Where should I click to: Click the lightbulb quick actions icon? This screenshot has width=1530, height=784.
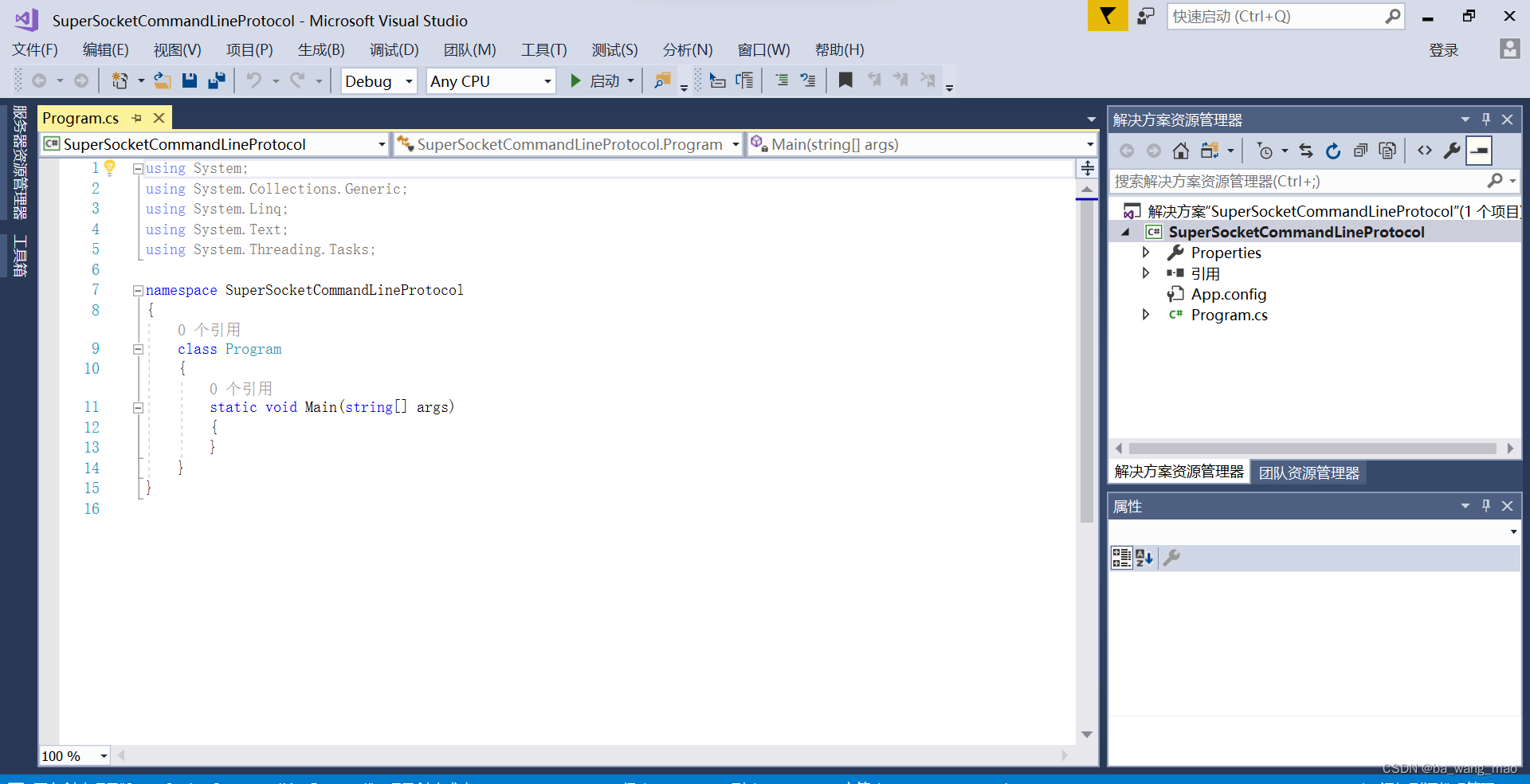(x=110, y=168)
